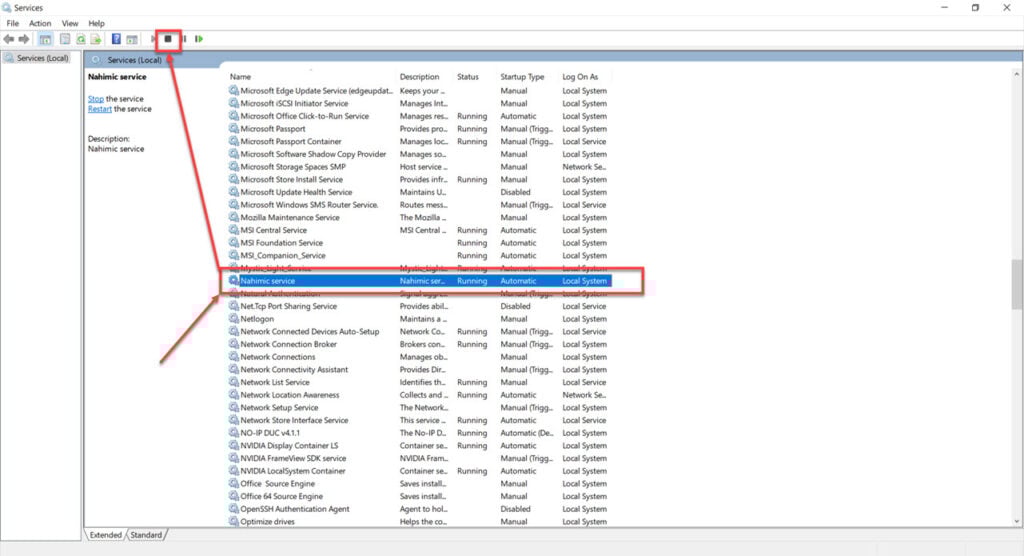Click the Back arrow in toolbar
Screen dimensions: 1024x556
[x=8, y=39]
